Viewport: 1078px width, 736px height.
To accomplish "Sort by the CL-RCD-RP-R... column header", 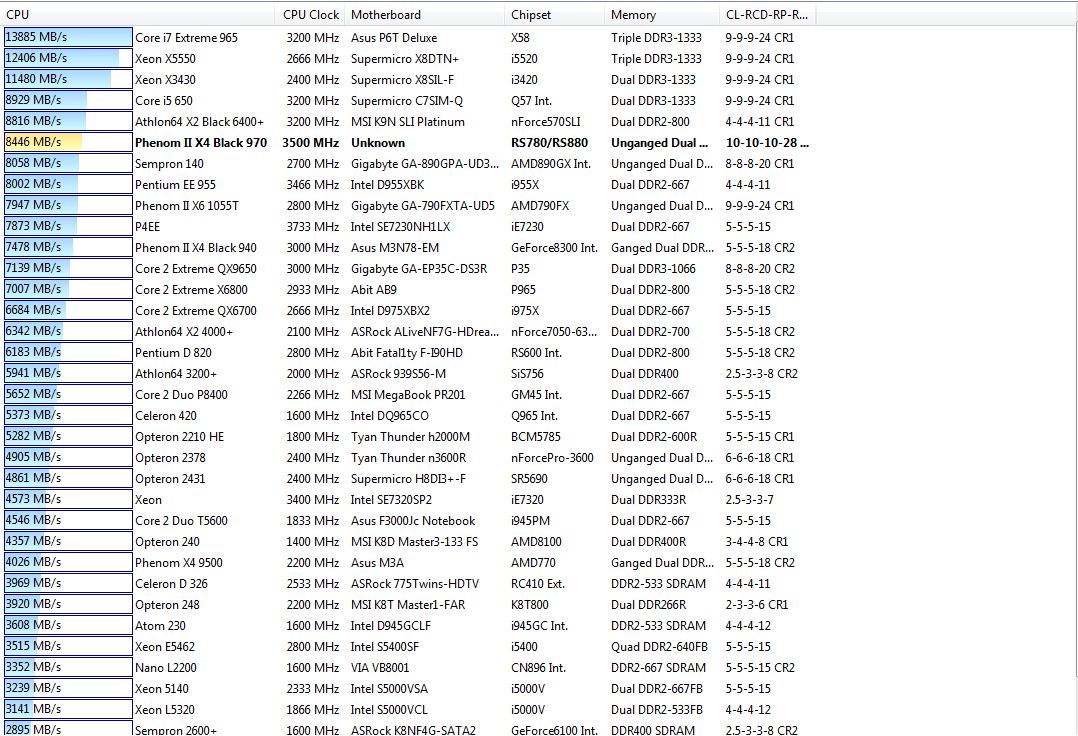I will pos(768,14).
